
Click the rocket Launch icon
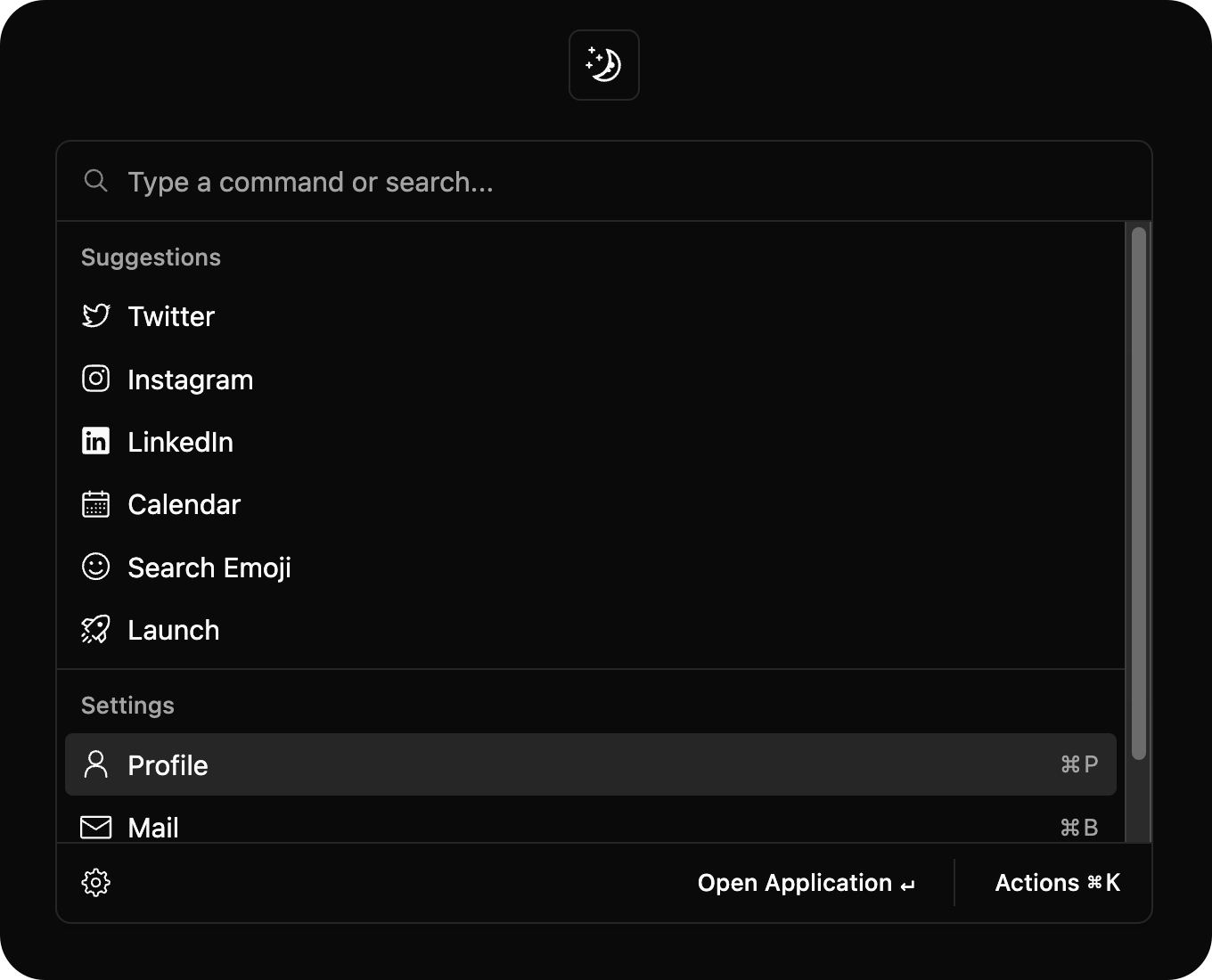[x=96, y=630]
